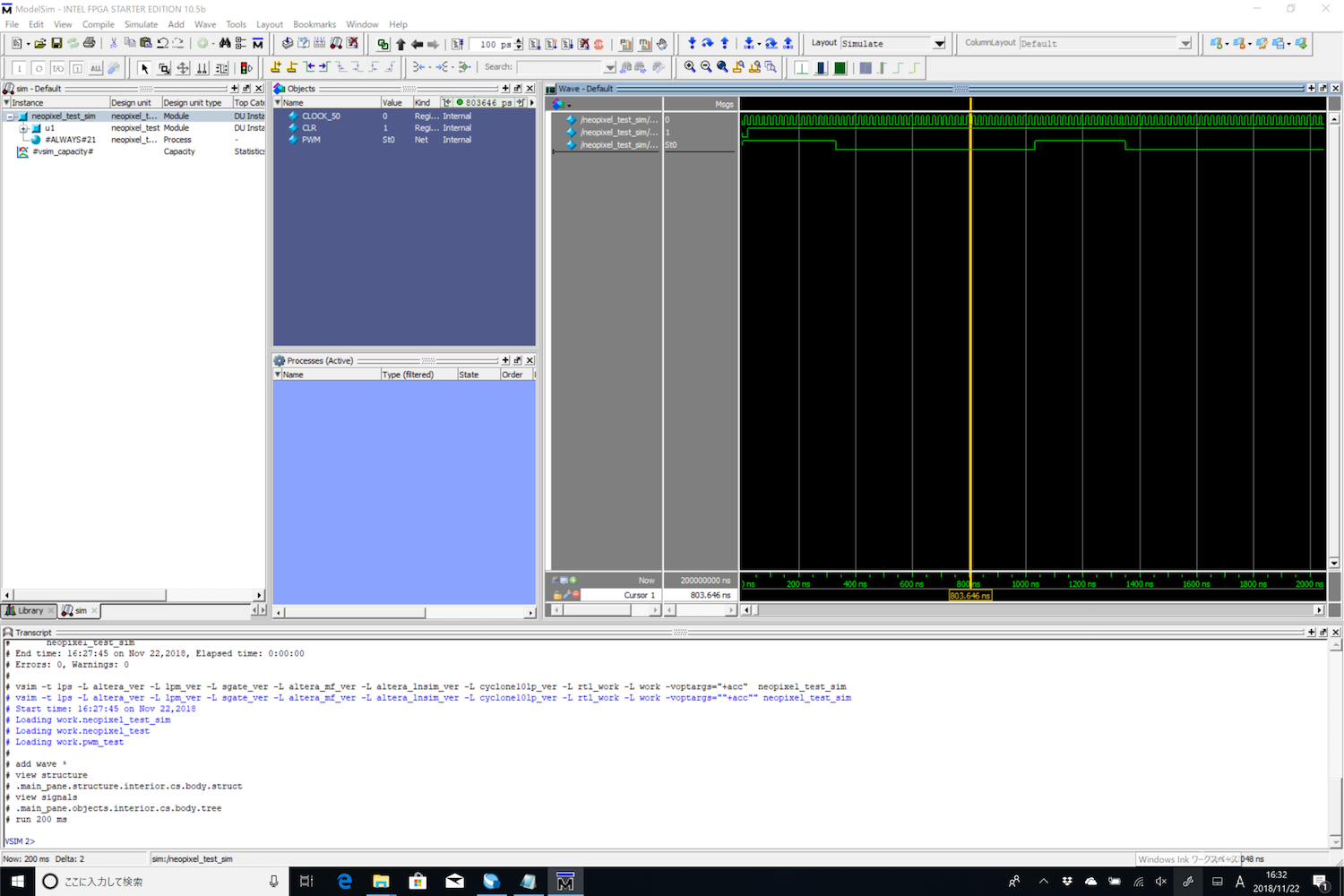Image resolution: width=1344 pixels, height=896 pixels.
Task: Open the Wave menu in the menu bar
Action: tap(205, 24)
